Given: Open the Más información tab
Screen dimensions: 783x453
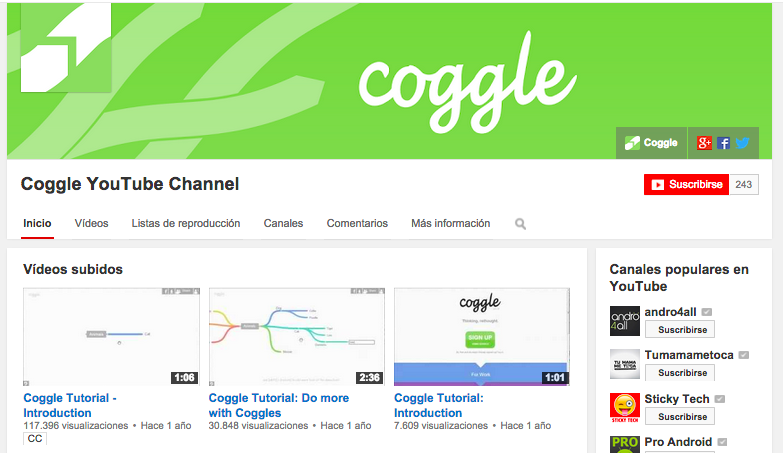Looking at the screenshot, I should [x=450, y=223].
